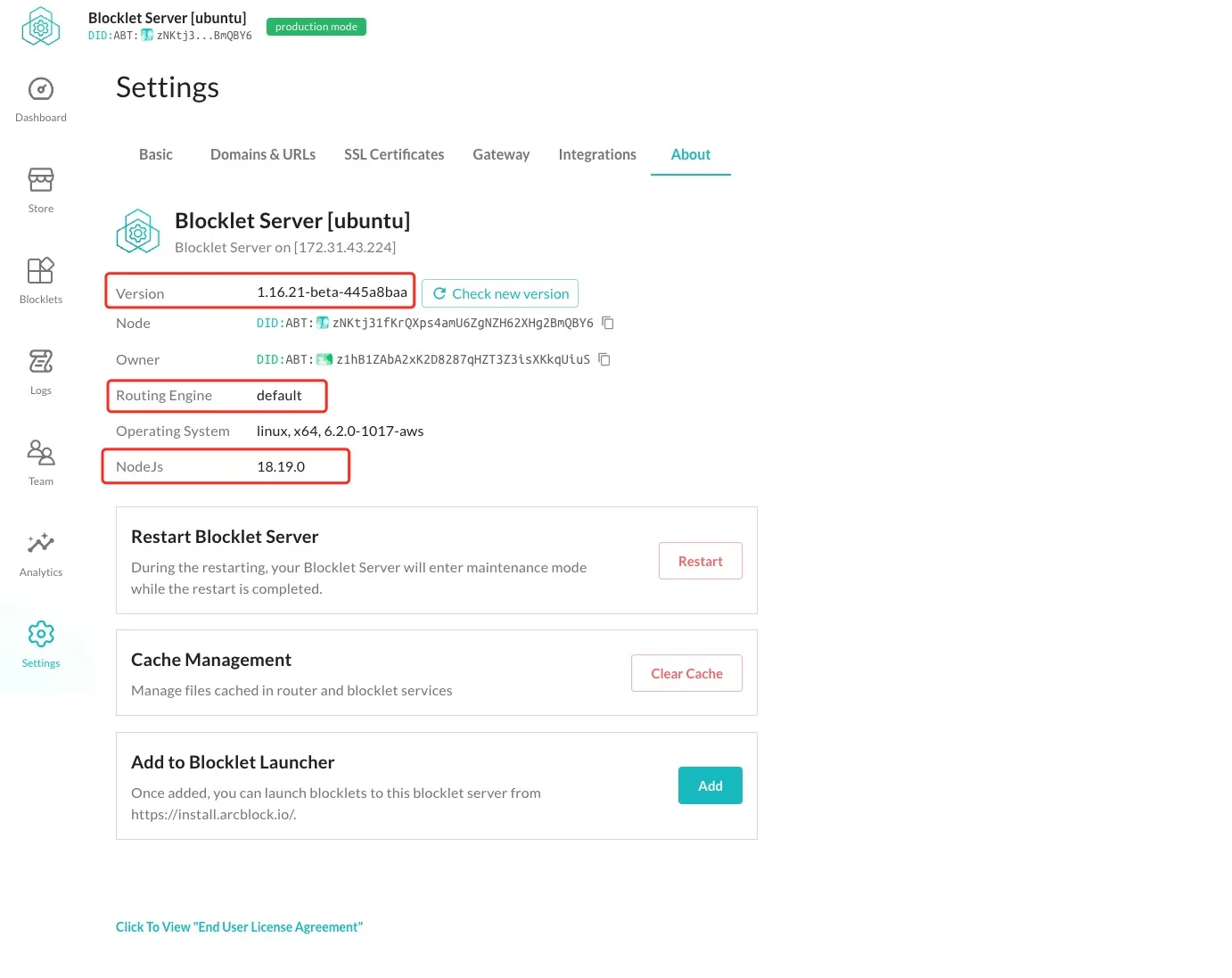The height and width of the screenshot is (978, 1232).
Task: Open the Integrations tab
Action: tap(597, 154)
